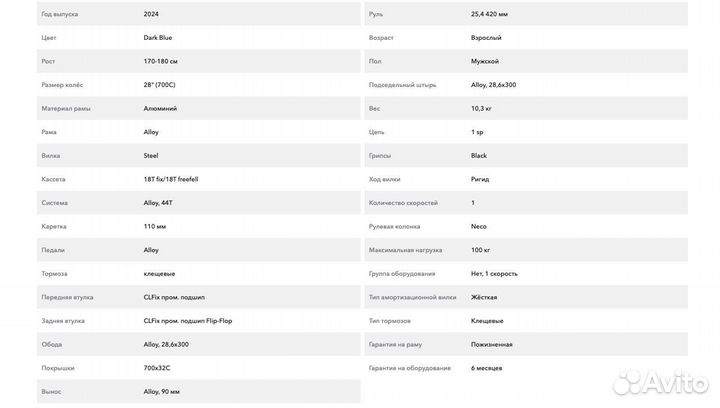Viewport: 720px width, 408px height.
Task: Select the 700x32C tire value
Action: coord(157,368)
